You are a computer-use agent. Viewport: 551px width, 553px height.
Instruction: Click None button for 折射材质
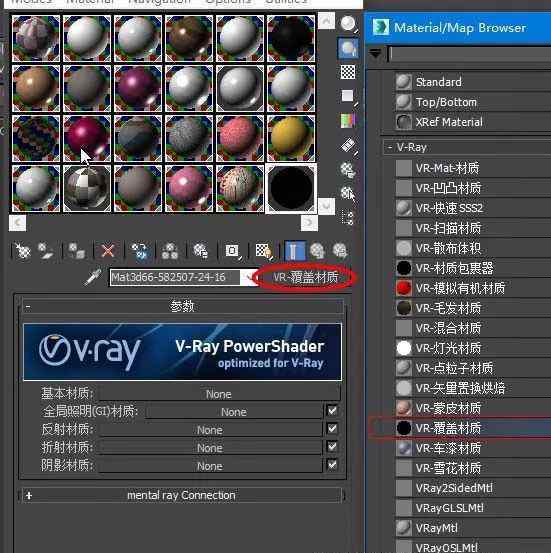pyautogui.click(x=211, y=448)
